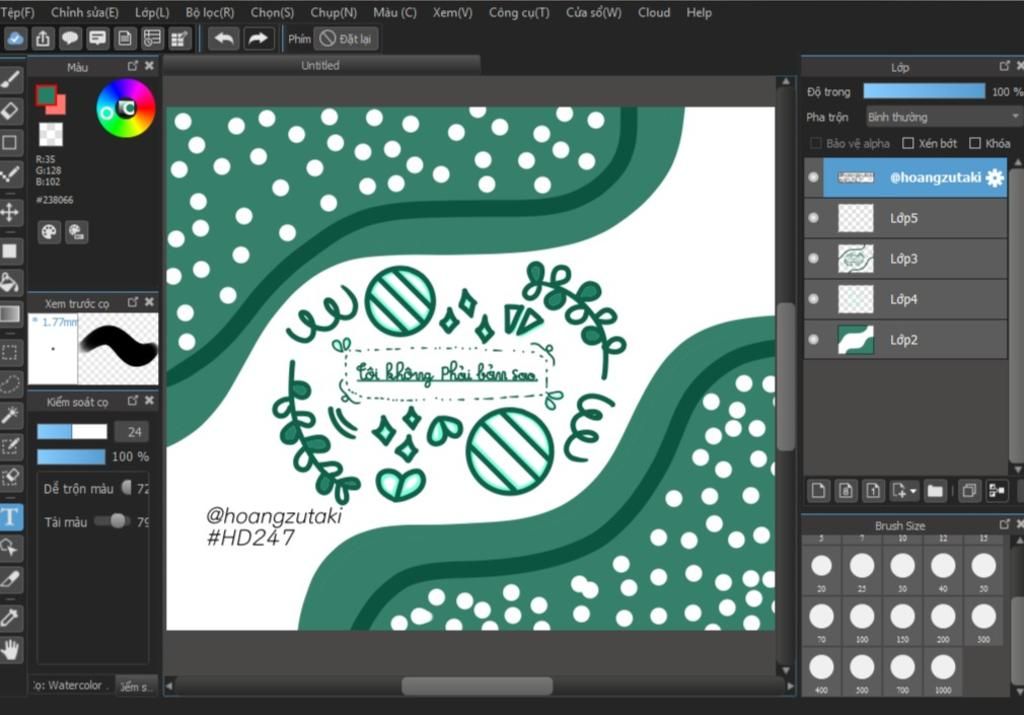Open the Xem(V) menu
Viewport: 1024px width, 715px height.
[453, 12]
